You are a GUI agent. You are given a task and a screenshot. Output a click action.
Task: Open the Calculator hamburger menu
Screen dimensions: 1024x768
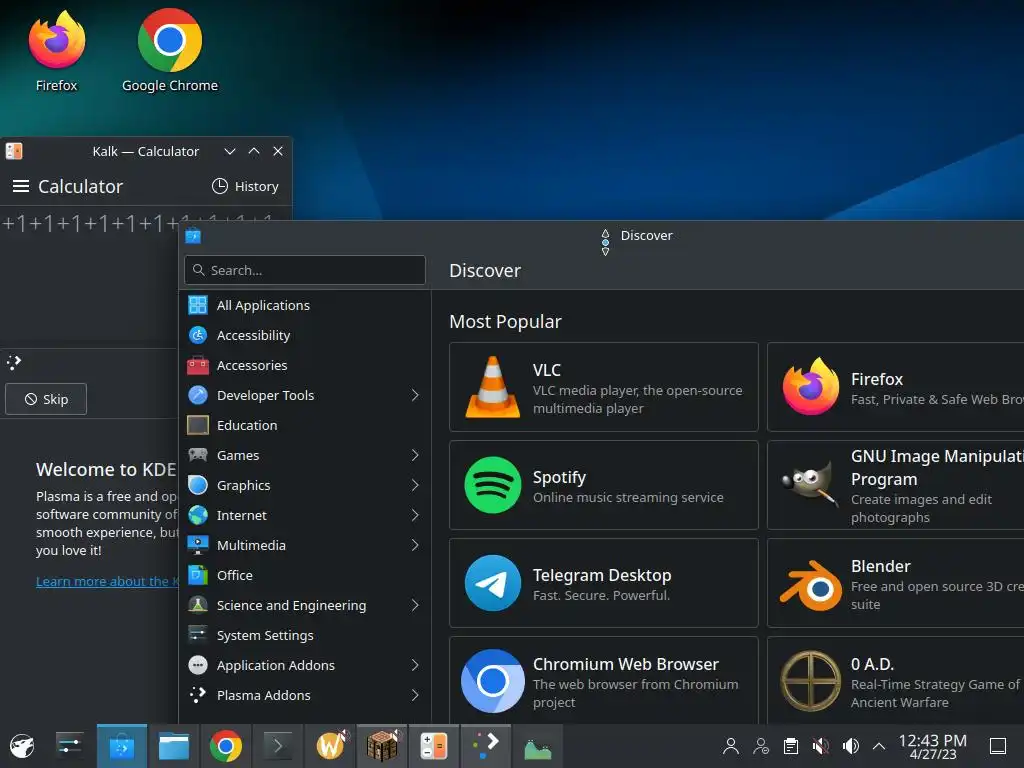coord(21,186)
